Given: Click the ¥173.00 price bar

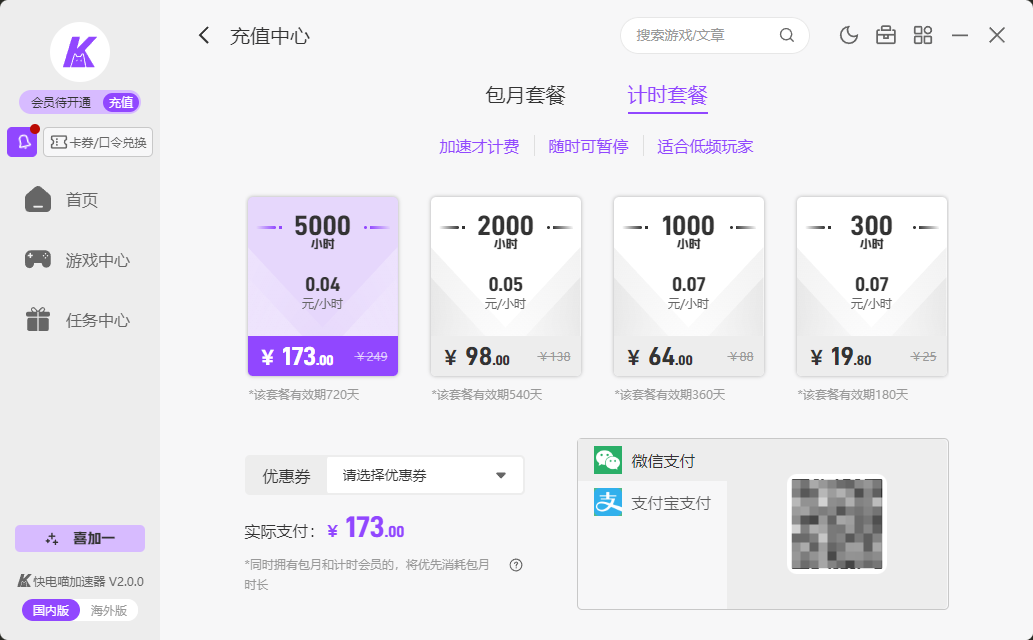Looking at the screenshot, I should click(323, 356).
